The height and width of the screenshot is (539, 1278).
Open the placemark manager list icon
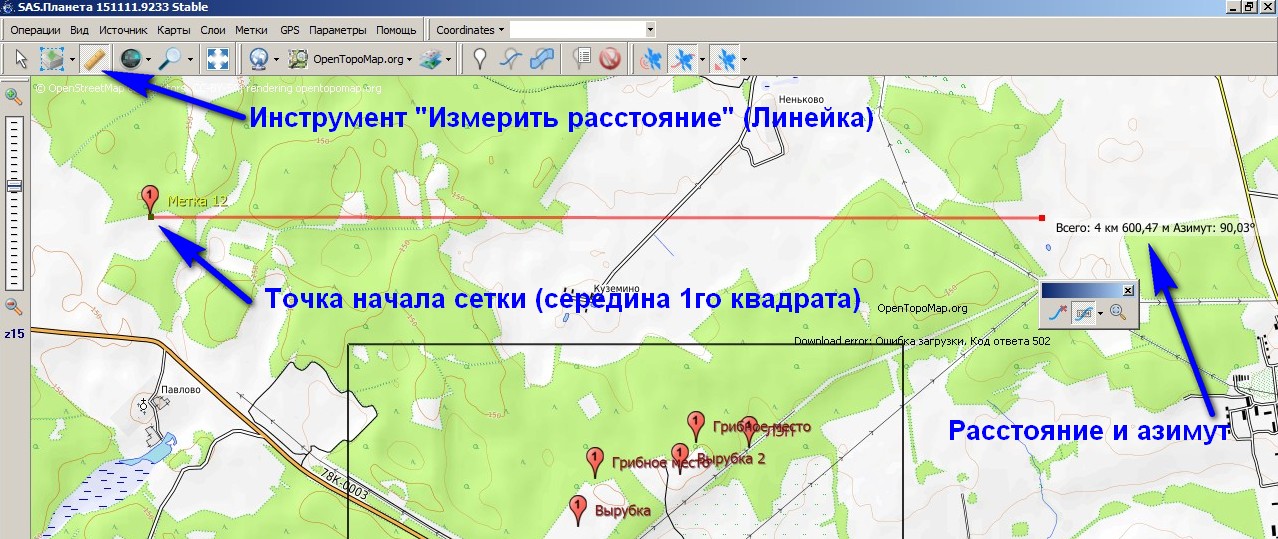pyautogui.click(x=582, y=59)
